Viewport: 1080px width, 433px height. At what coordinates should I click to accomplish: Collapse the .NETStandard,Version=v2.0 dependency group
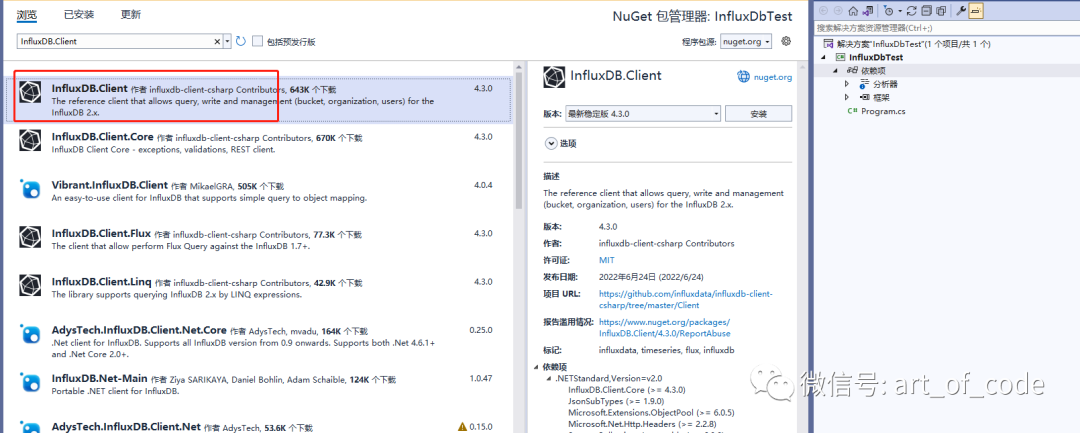[548, 378]
